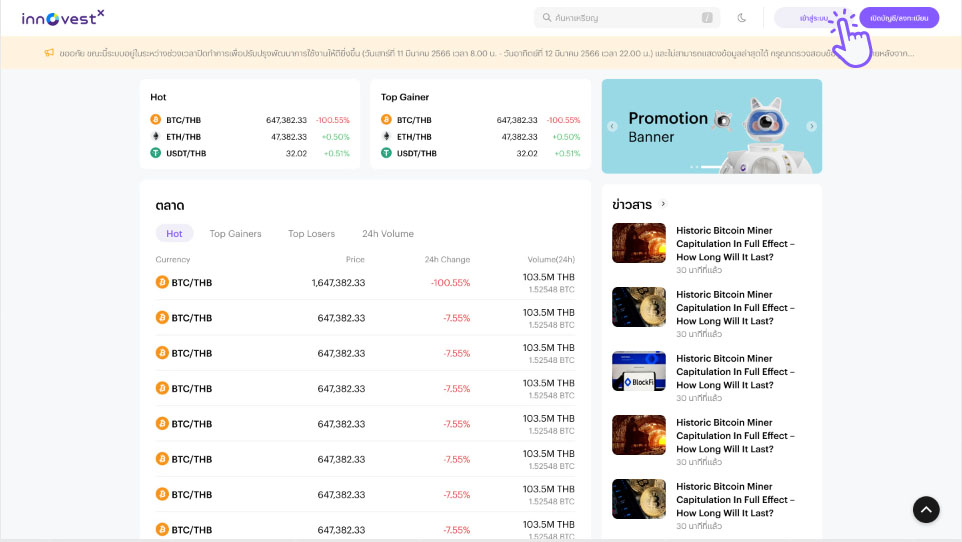Click the 24h Change column header
The height and width of the screenshot is (542, 962).
pos(447,259)
